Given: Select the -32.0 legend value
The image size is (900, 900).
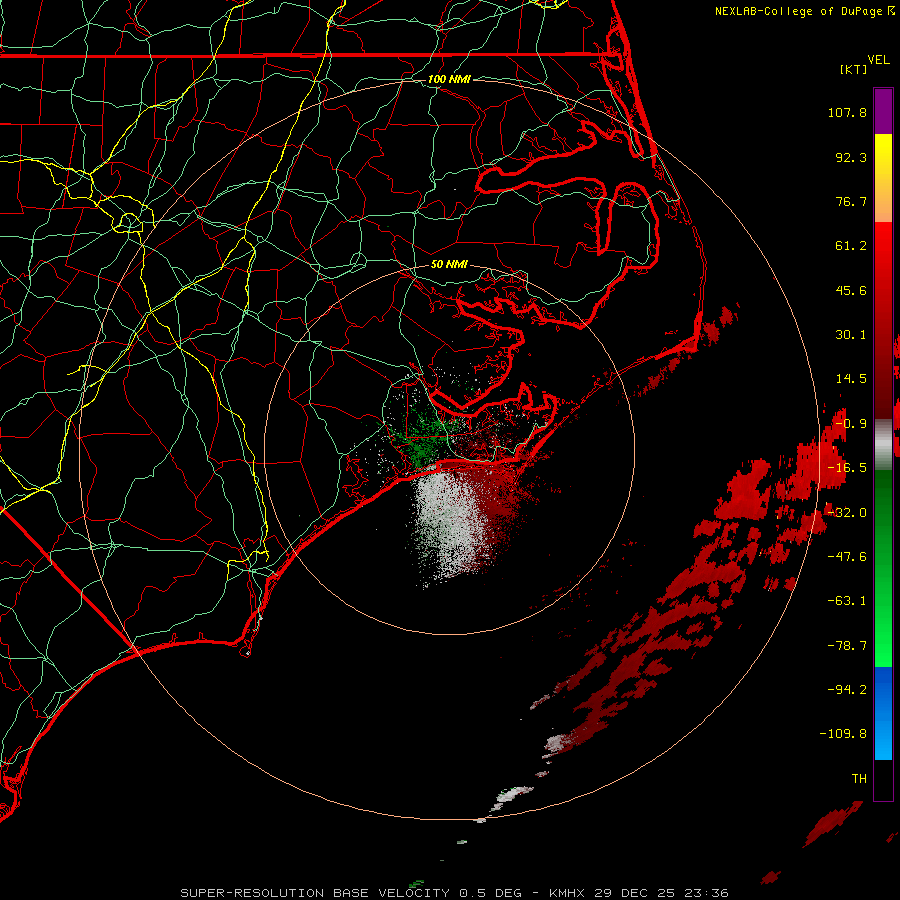Looking at the screenshot, I should (x=847, y=513).
